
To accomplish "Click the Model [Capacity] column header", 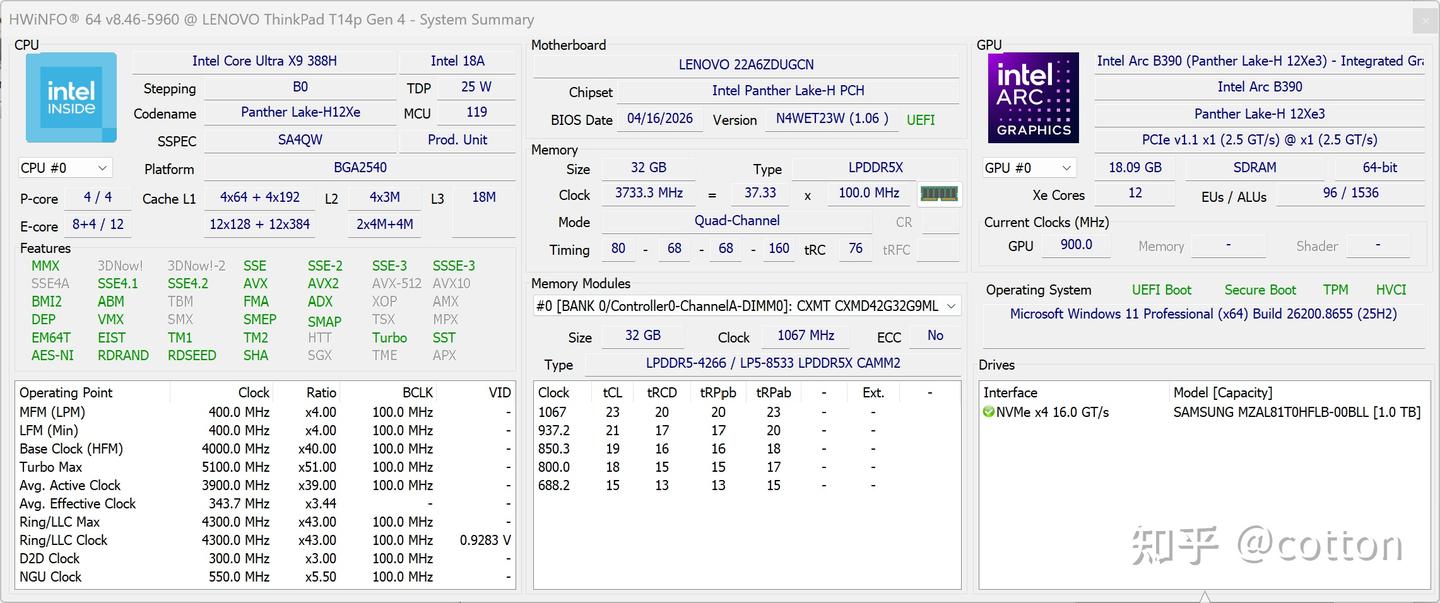I will coord(1222,393).
